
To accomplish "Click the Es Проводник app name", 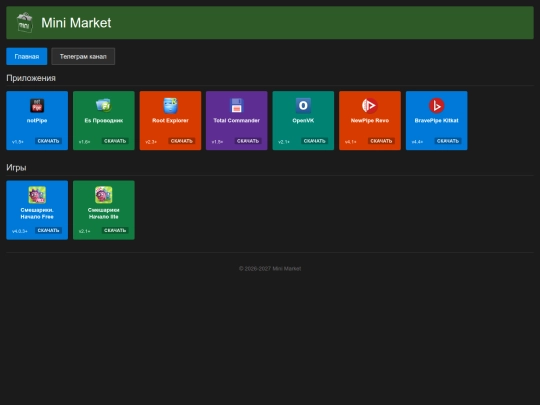I will [104, 121].
